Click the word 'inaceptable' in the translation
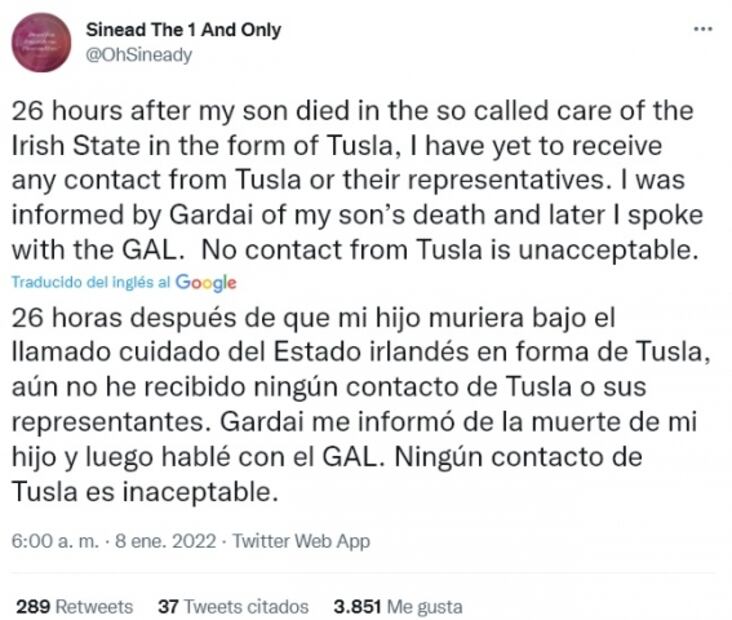This screenshot has width=732, height=620. (x=206, y=493)
